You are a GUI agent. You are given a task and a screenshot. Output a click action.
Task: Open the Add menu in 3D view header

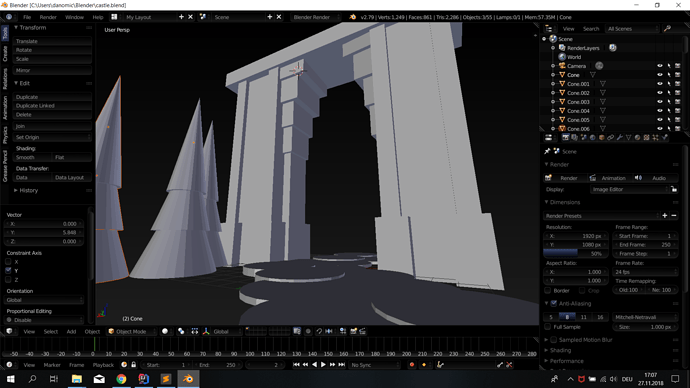[71, 332]
